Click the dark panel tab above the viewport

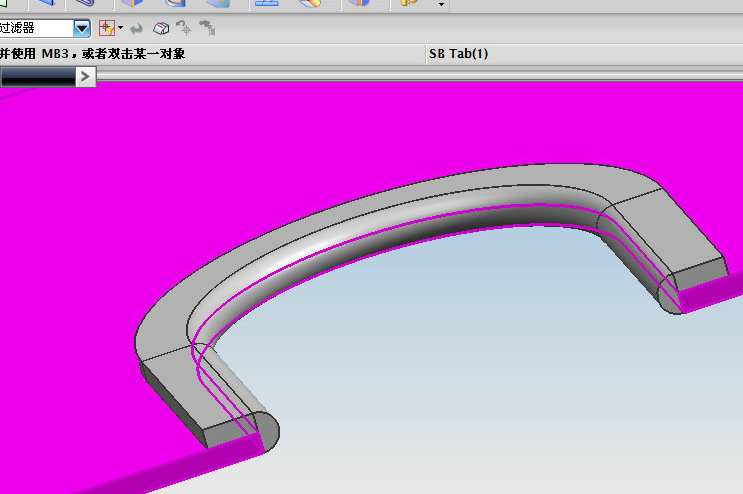click(38, 77)
